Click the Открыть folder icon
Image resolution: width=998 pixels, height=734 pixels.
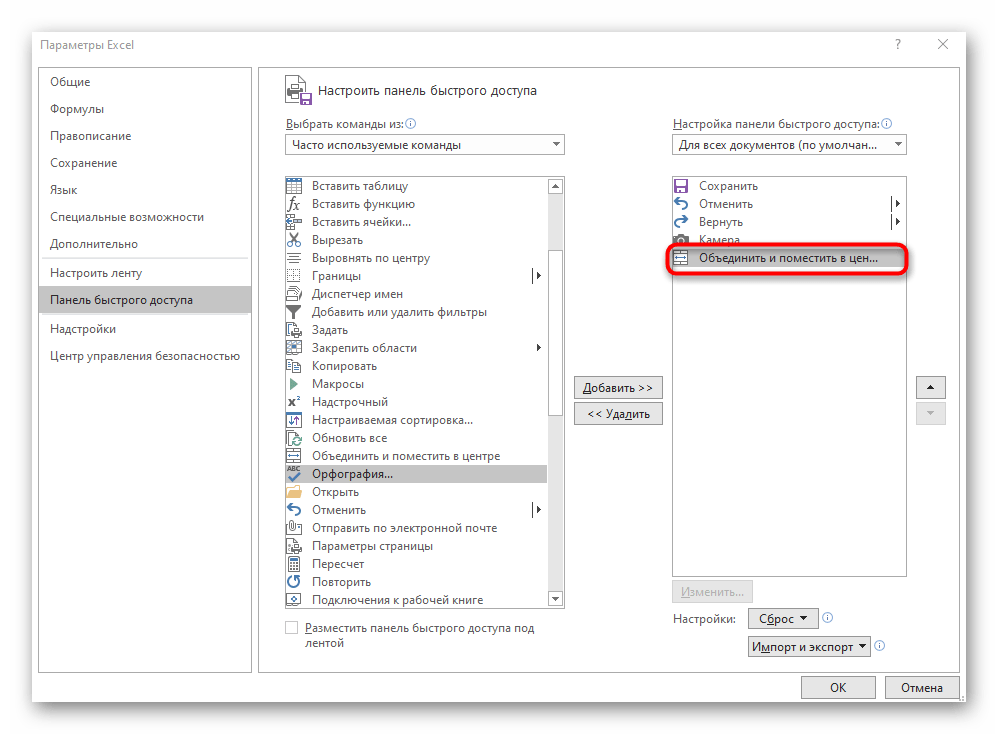point(294,492)
